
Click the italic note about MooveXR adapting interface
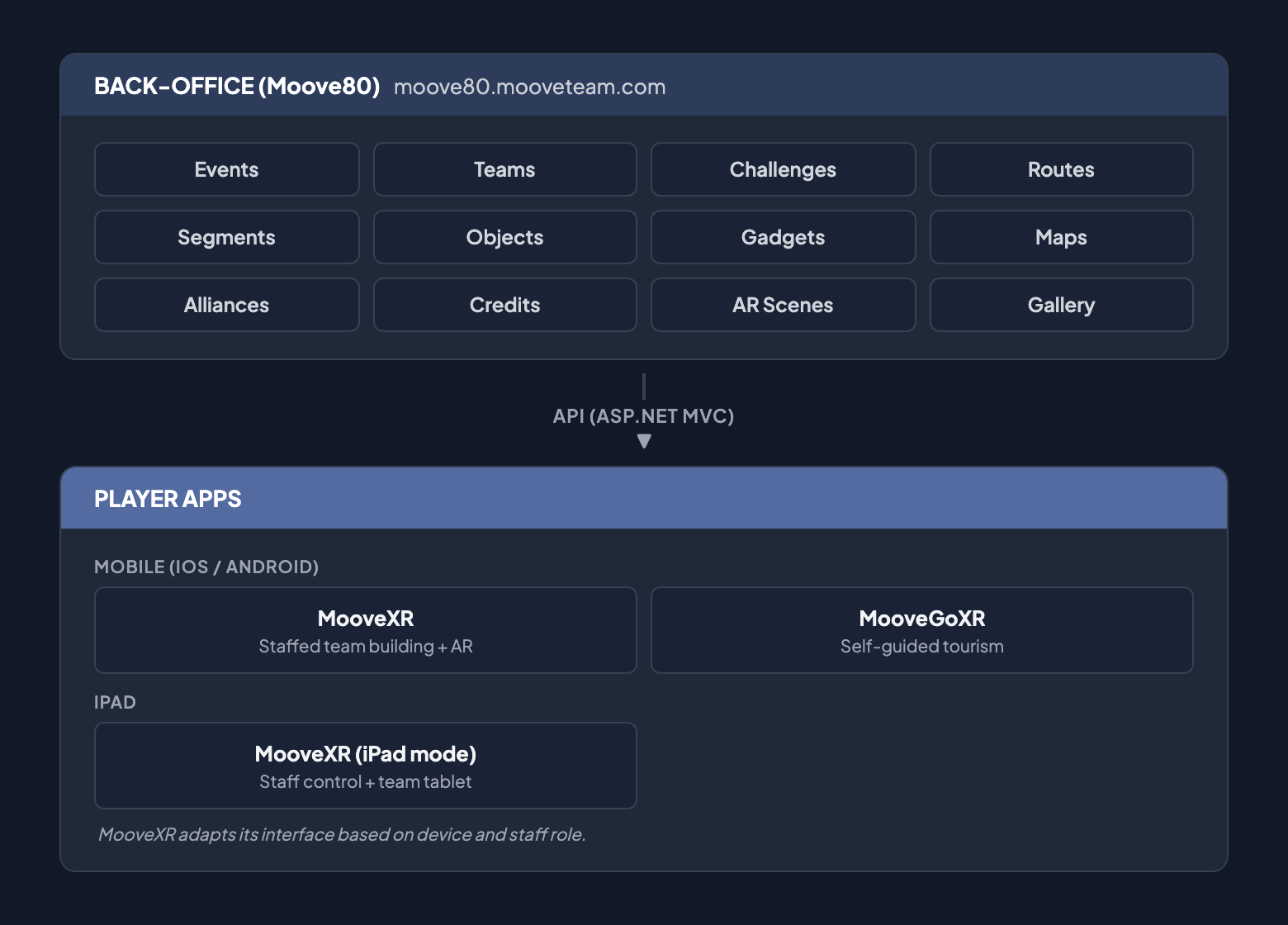342,834
